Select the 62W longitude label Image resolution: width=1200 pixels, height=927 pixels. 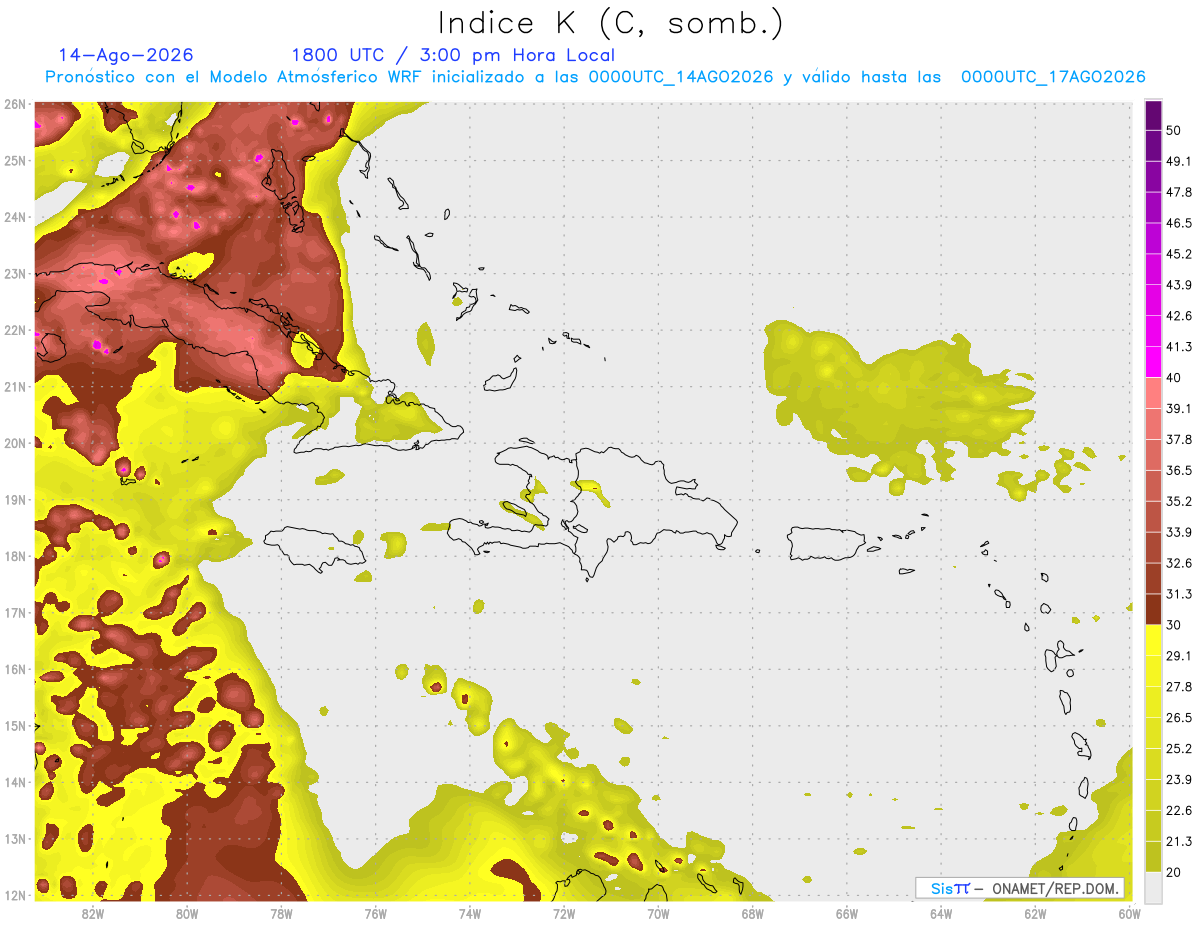click(x=1035, y=913)
